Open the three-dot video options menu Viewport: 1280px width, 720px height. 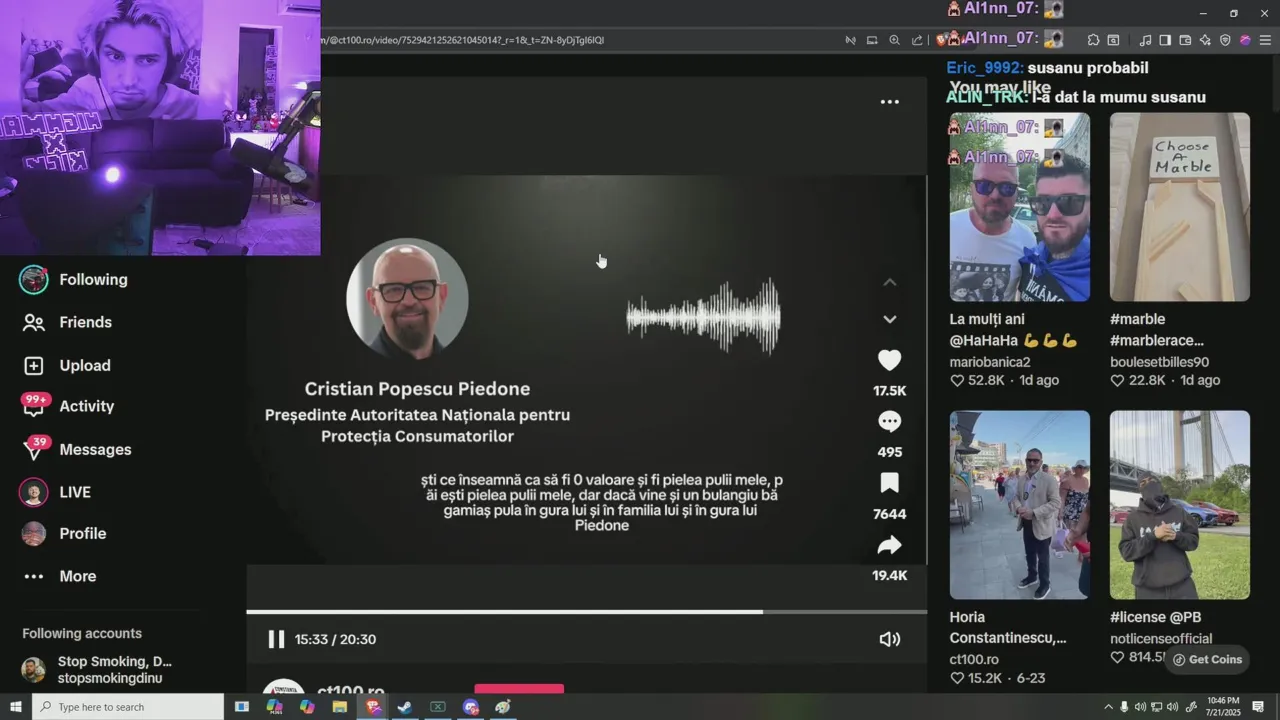point(889,102)
